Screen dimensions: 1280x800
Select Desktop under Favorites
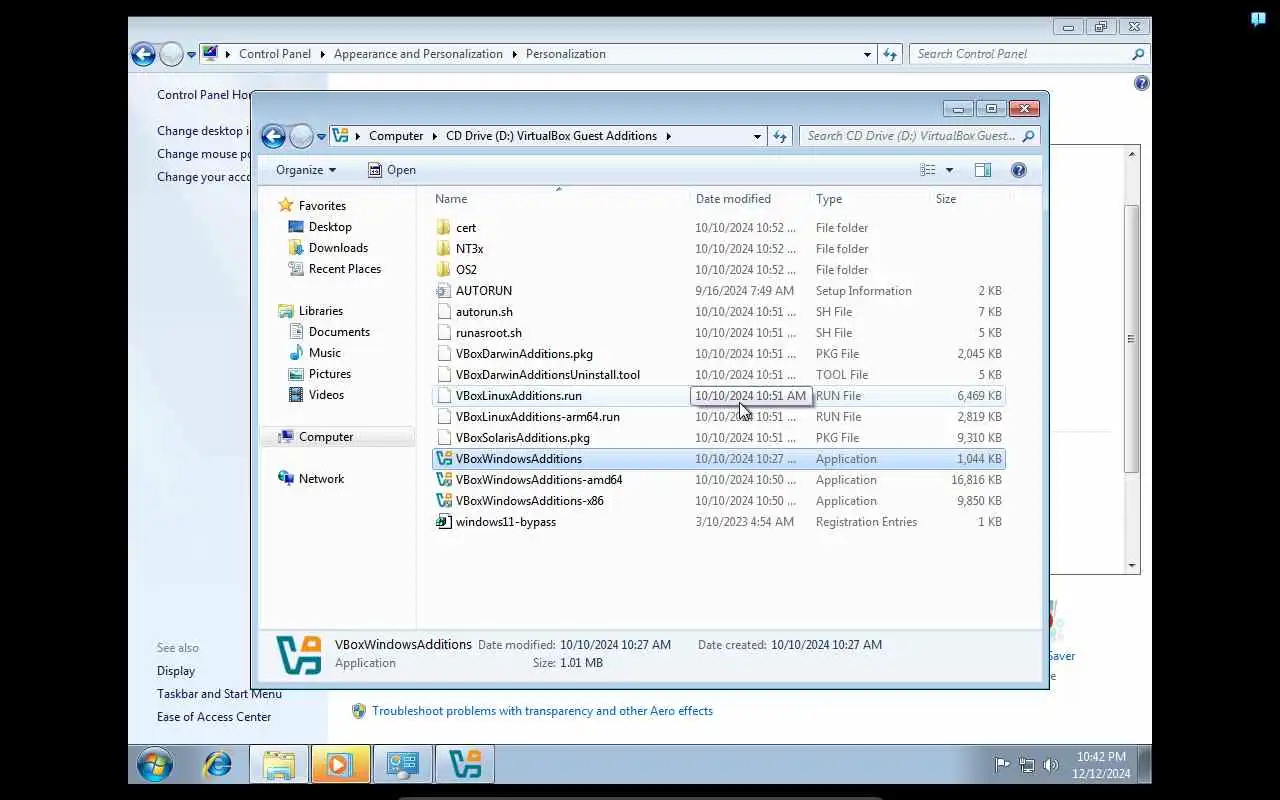point(330,227)
